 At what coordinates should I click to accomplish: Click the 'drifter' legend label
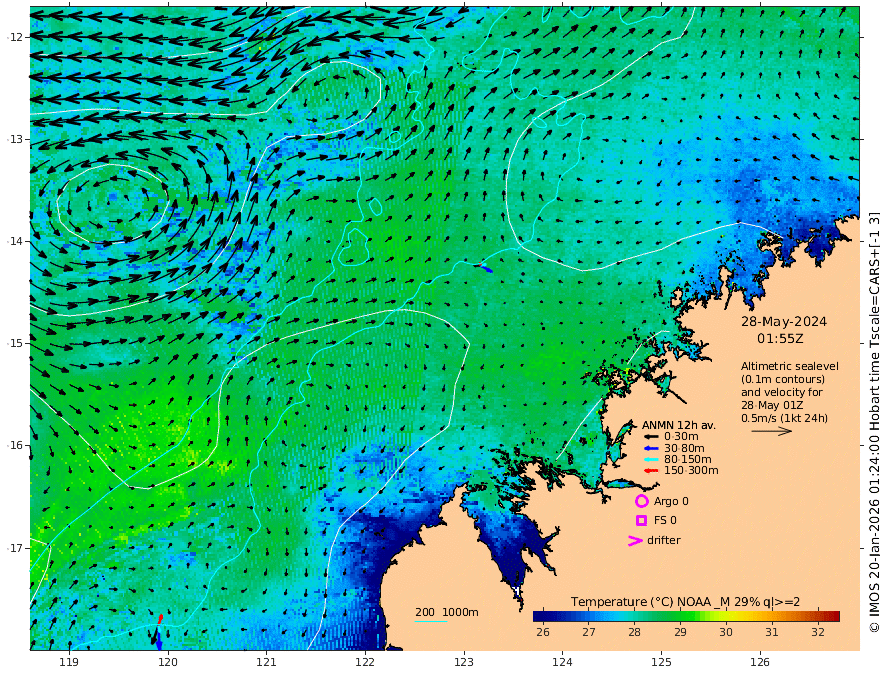tap(663, 540)
